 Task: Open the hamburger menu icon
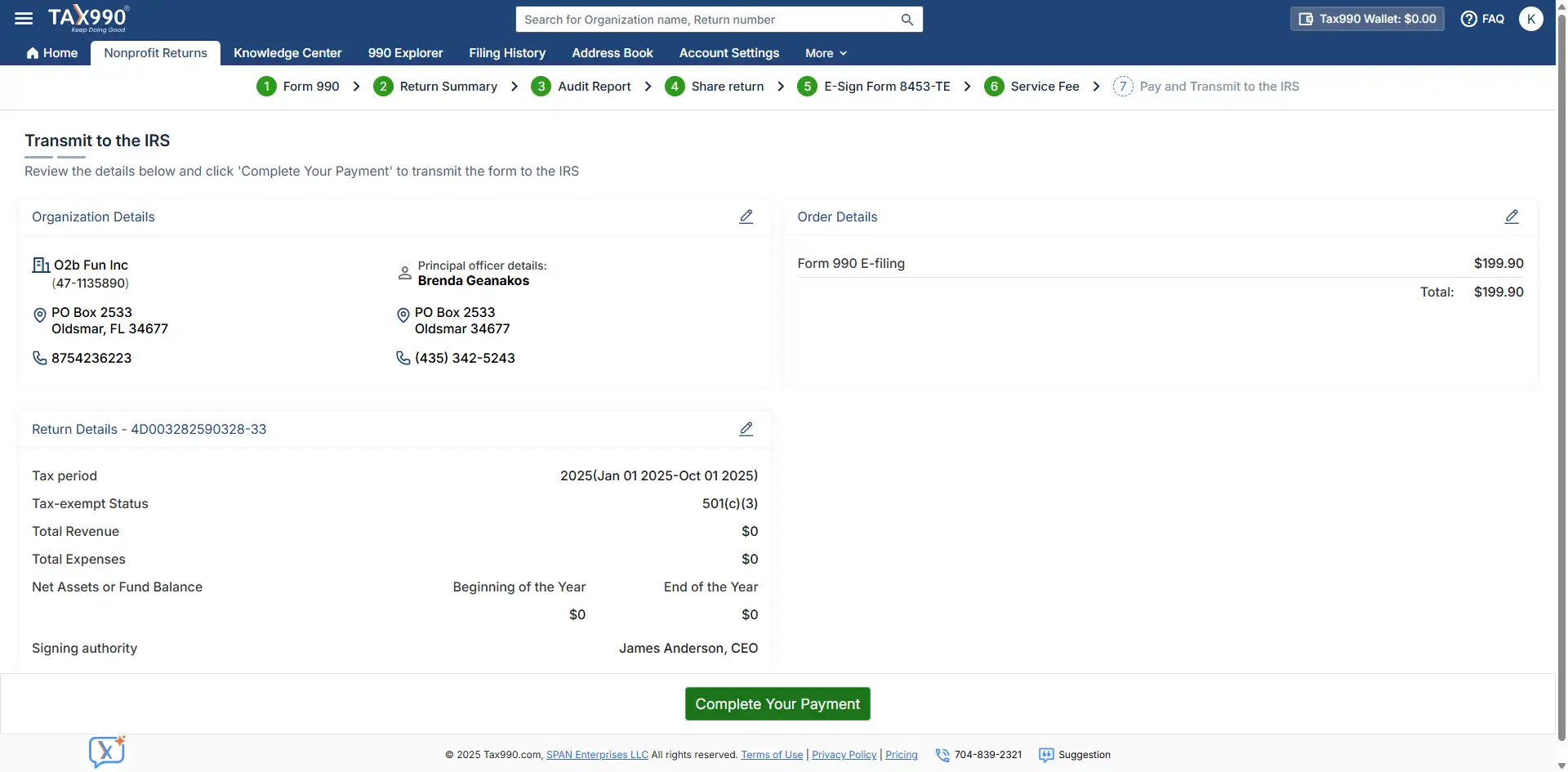(24, 18)
